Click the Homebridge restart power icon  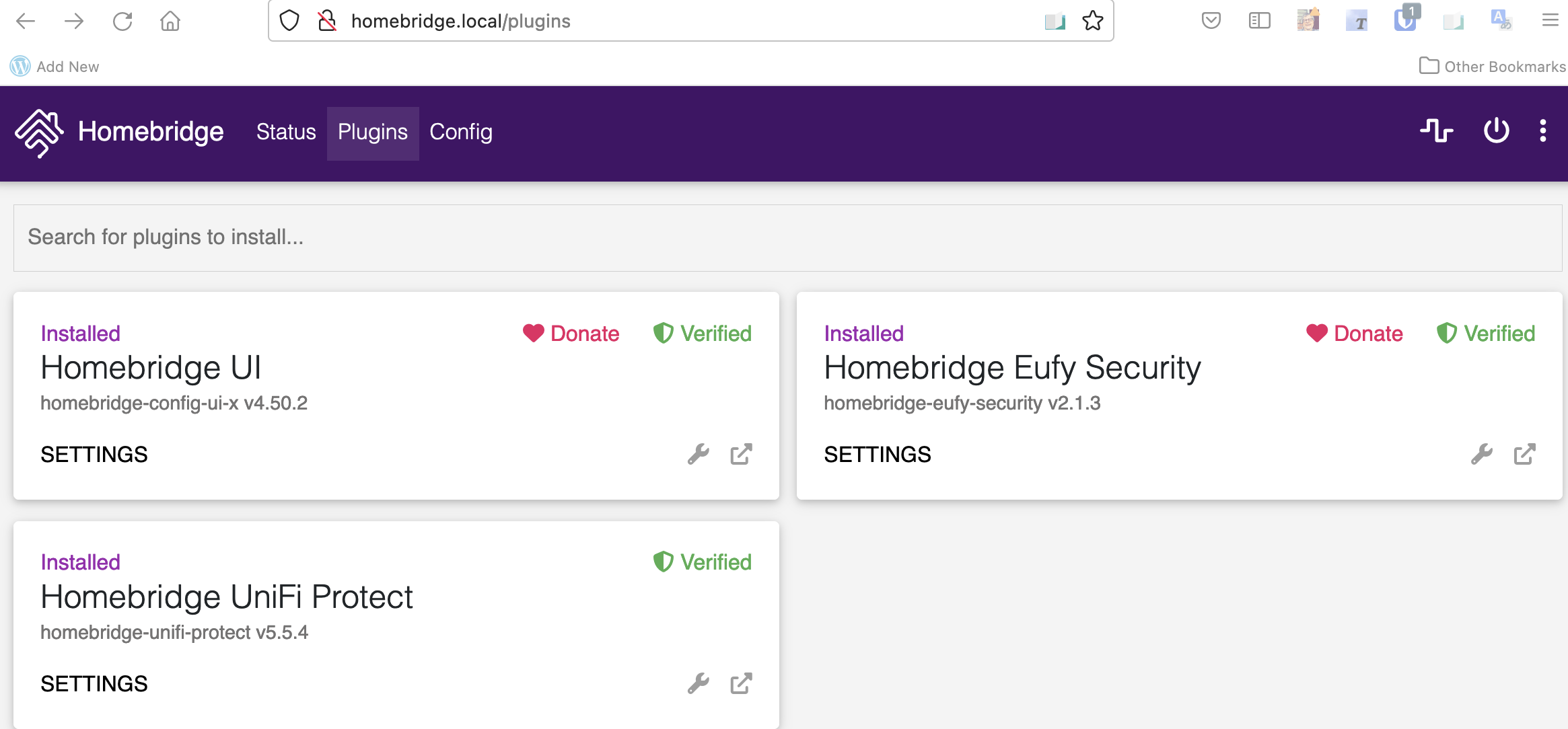1496,130
